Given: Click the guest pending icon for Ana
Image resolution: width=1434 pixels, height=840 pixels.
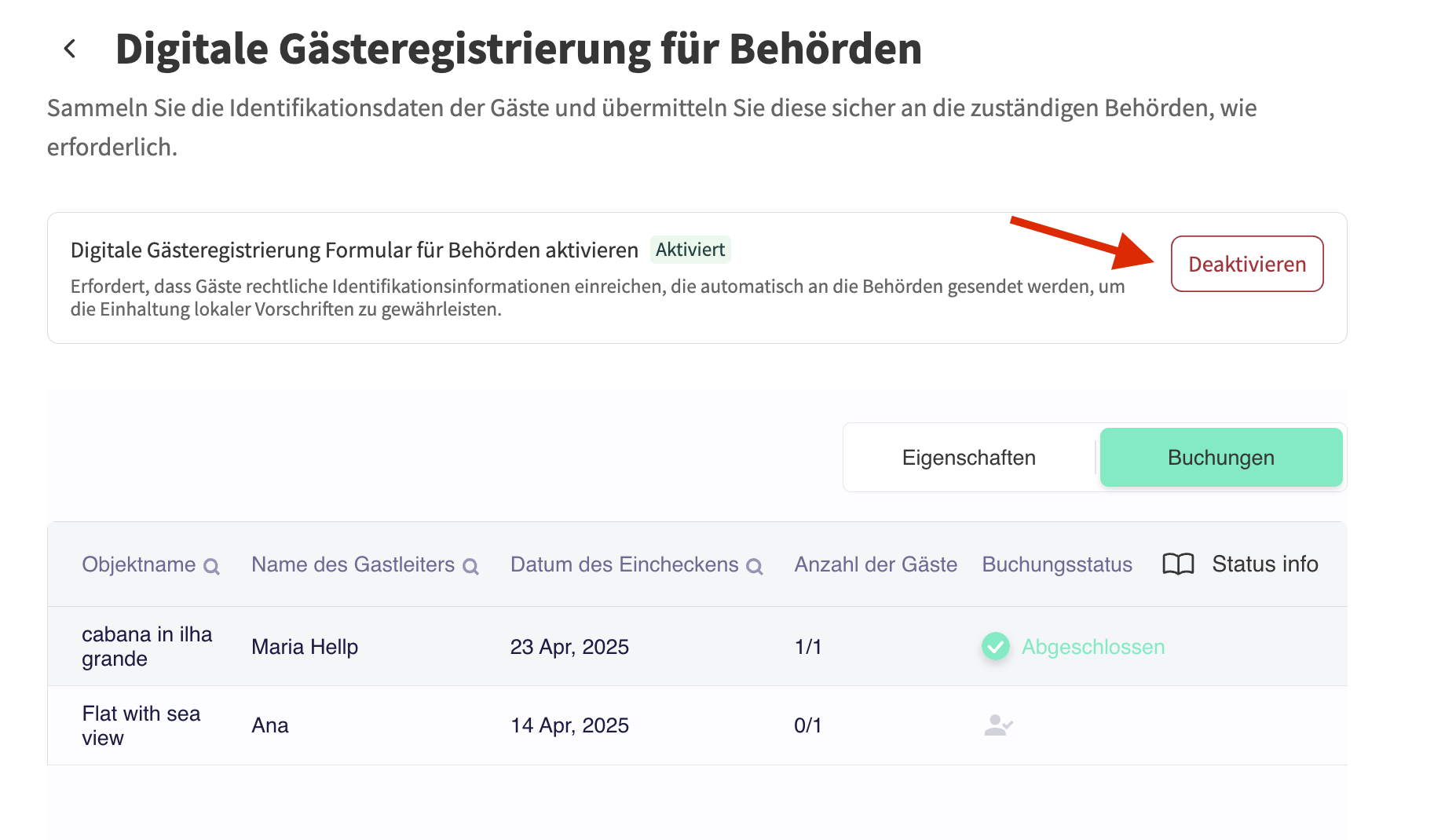Looking at the screenshot, I should (x=998, y=725).
